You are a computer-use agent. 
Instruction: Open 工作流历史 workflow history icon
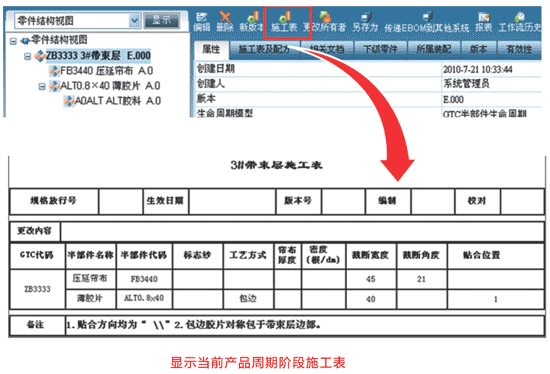click(x=520, y=22)
